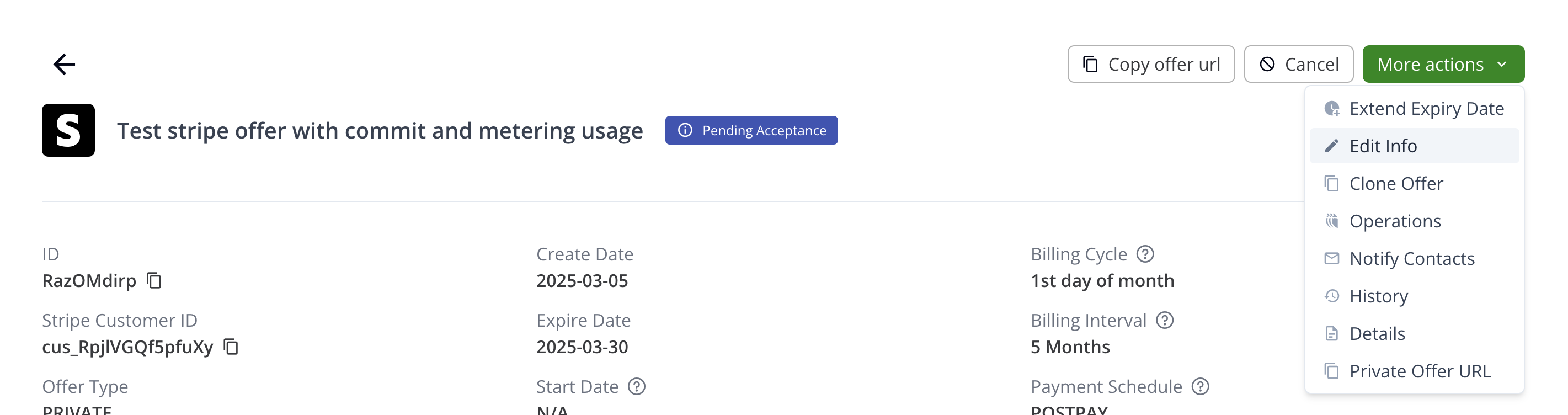This screenshot has height=415, width=1568.
Task: Open Billing Cycle help tooltip icon
Action: (1145, 254)
